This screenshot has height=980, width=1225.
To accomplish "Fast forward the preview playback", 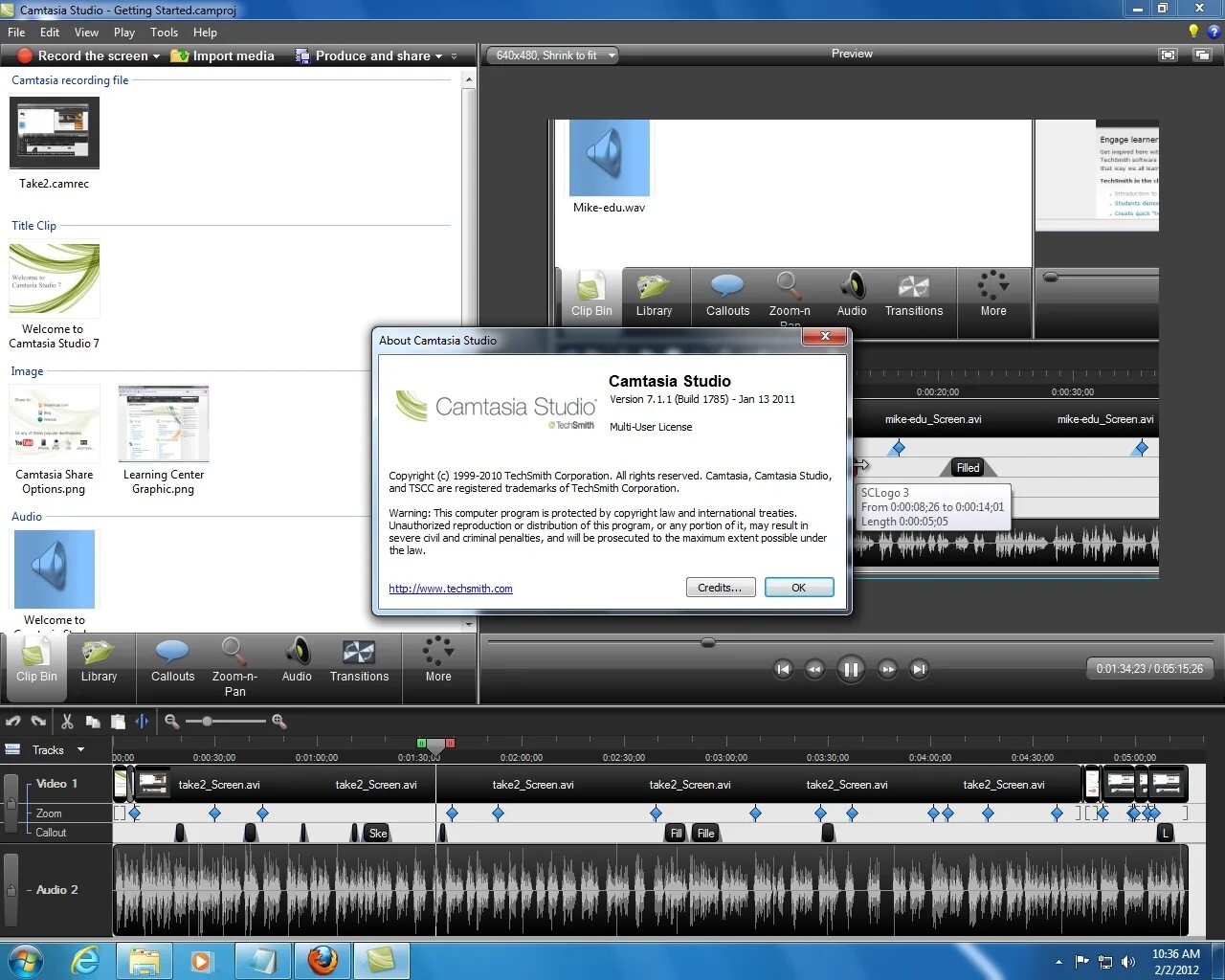I will tap(887, 669).
